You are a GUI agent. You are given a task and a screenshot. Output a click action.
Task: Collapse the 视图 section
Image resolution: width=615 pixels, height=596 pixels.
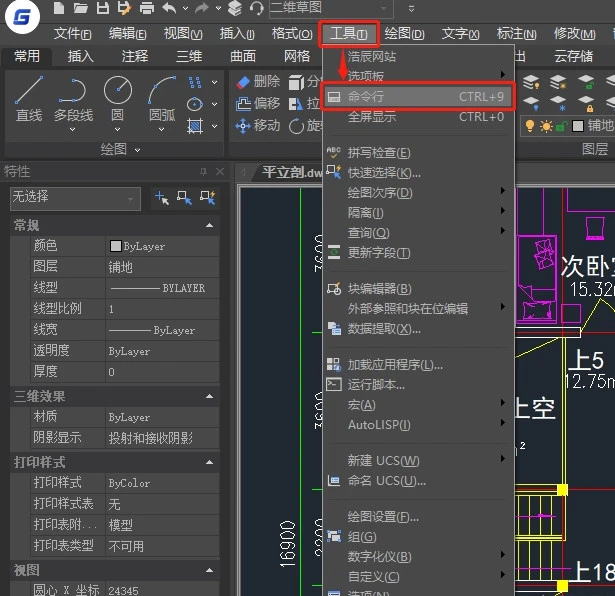[209, 570]
